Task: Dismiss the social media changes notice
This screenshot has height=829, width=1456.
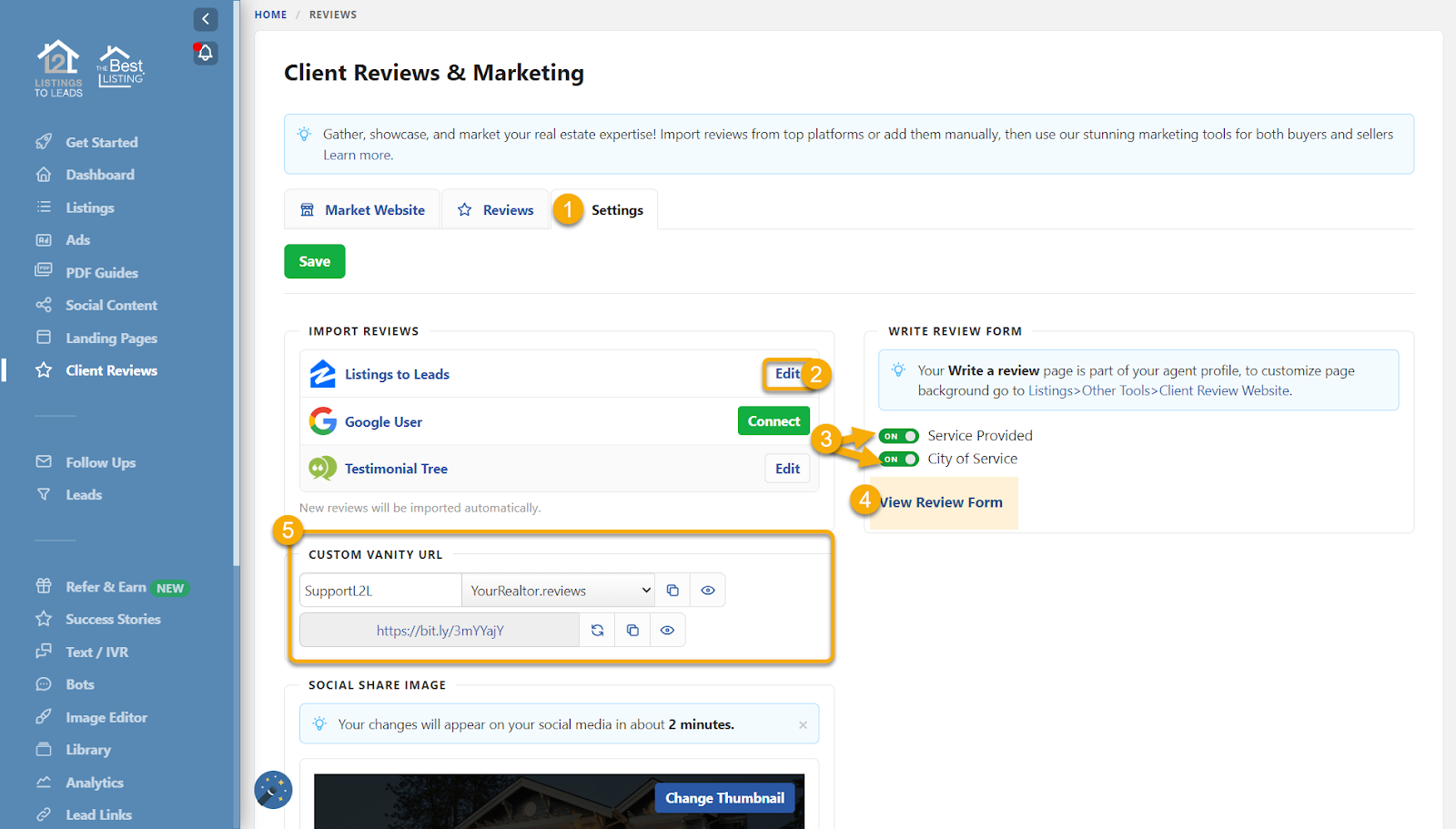Action: pyautogui.click(x=803, y=725)
